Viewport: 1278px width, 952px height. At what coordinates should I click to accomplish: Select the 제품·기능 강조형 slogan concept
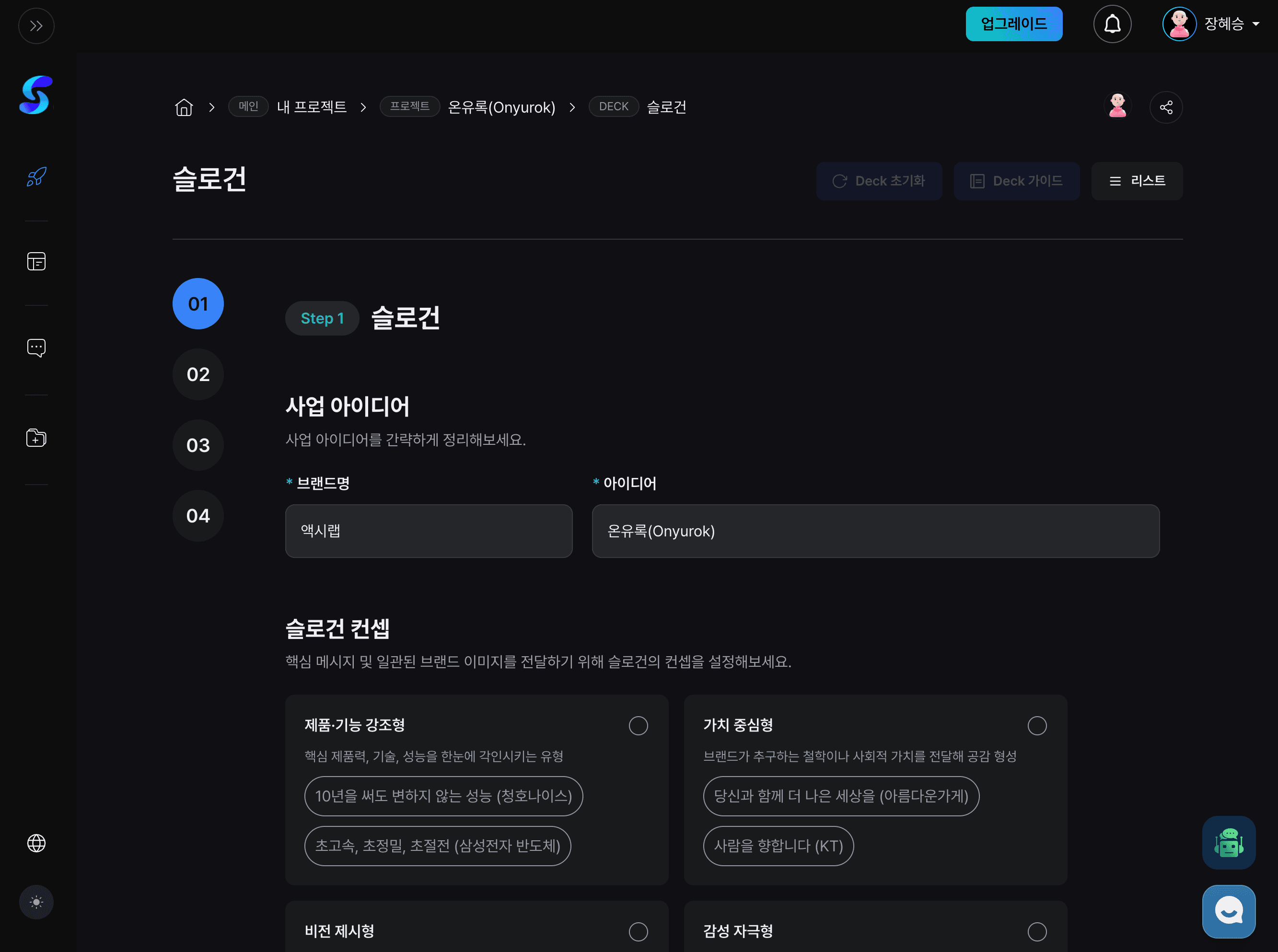[637, 726]
